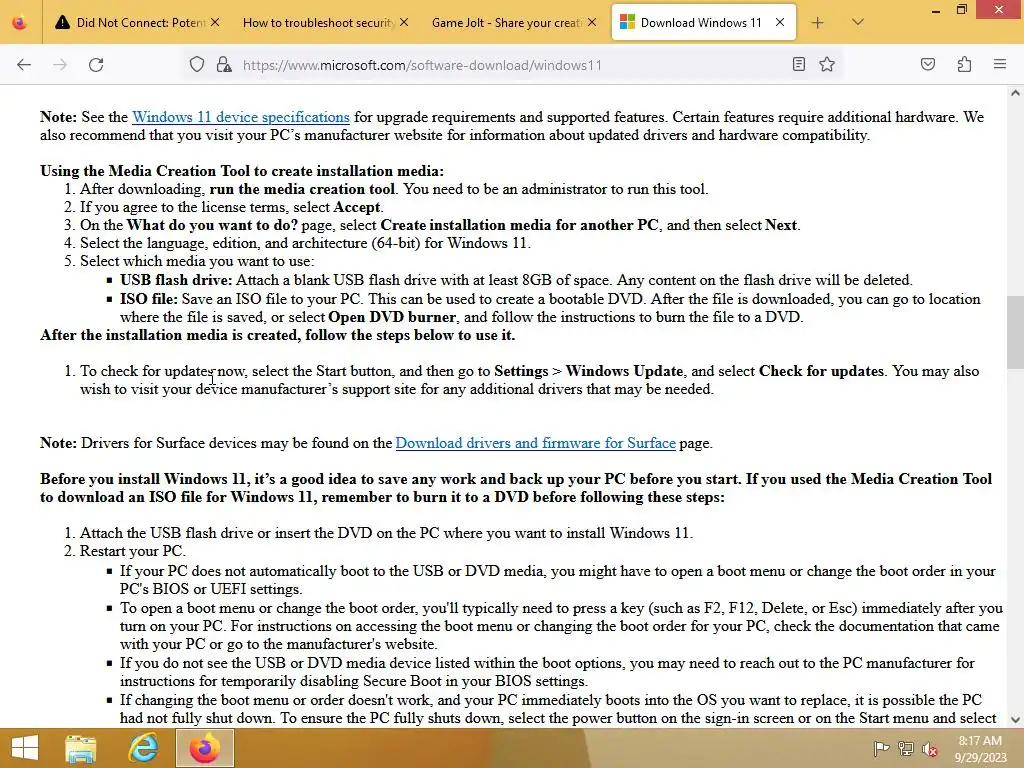This screenshot has height=768, width=1024.
Task: Minimize the Firefox window
Action: click(x=936, y=10)
